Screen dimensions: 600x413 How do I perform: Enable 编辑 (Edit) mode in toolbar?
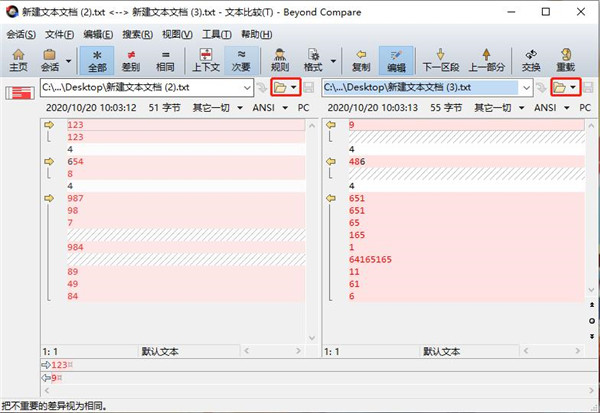point(397,60)
